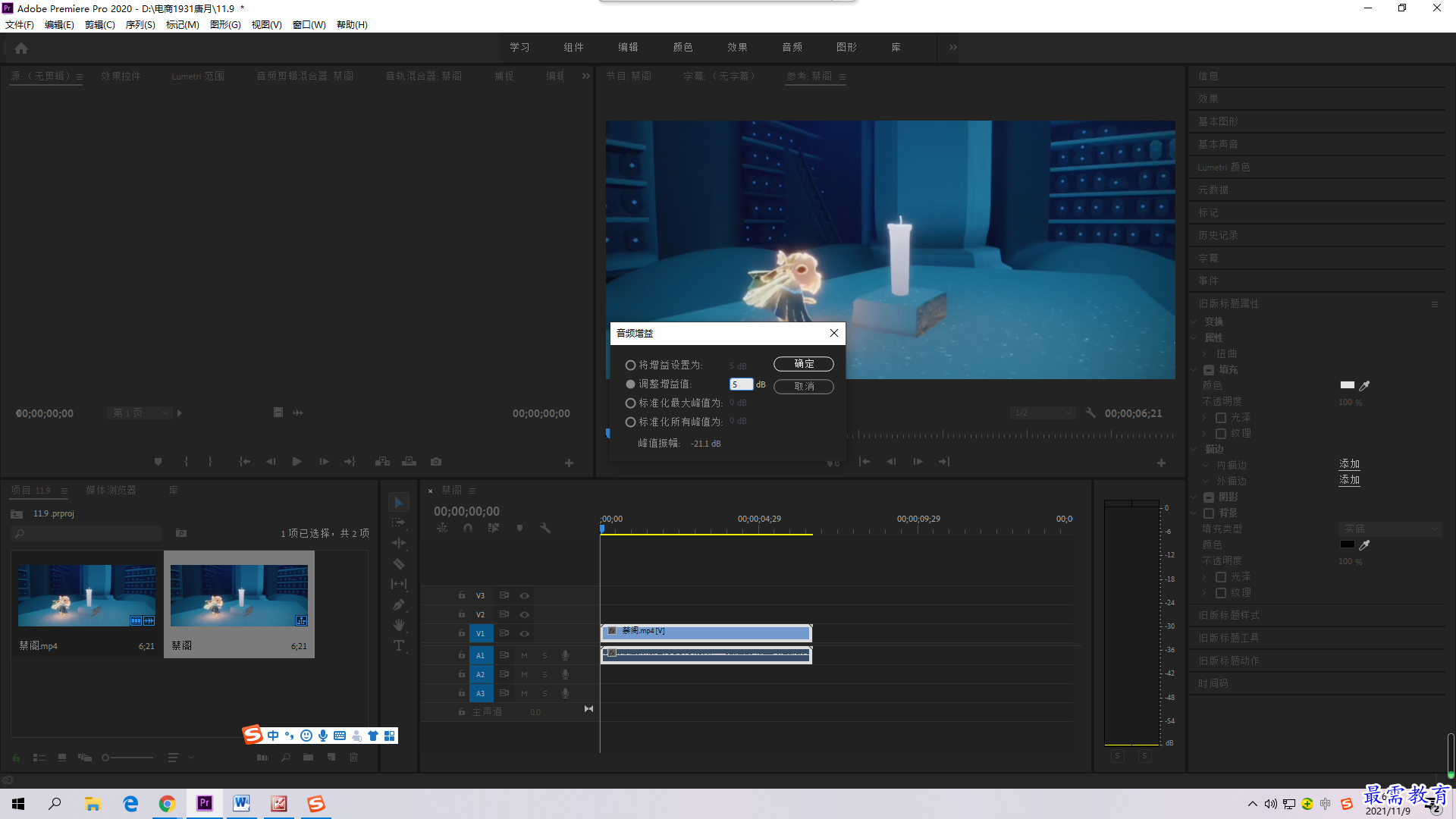Toggle A1 voice-over record microphone

coord(565,655)
